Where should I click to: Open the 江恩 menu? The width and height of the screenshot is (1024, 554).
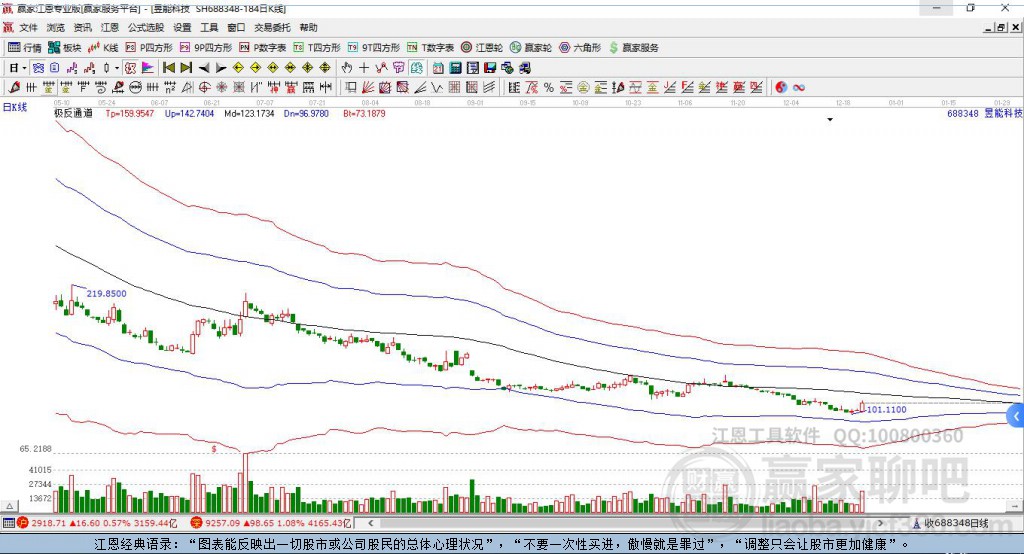click(x=110, y=27)
